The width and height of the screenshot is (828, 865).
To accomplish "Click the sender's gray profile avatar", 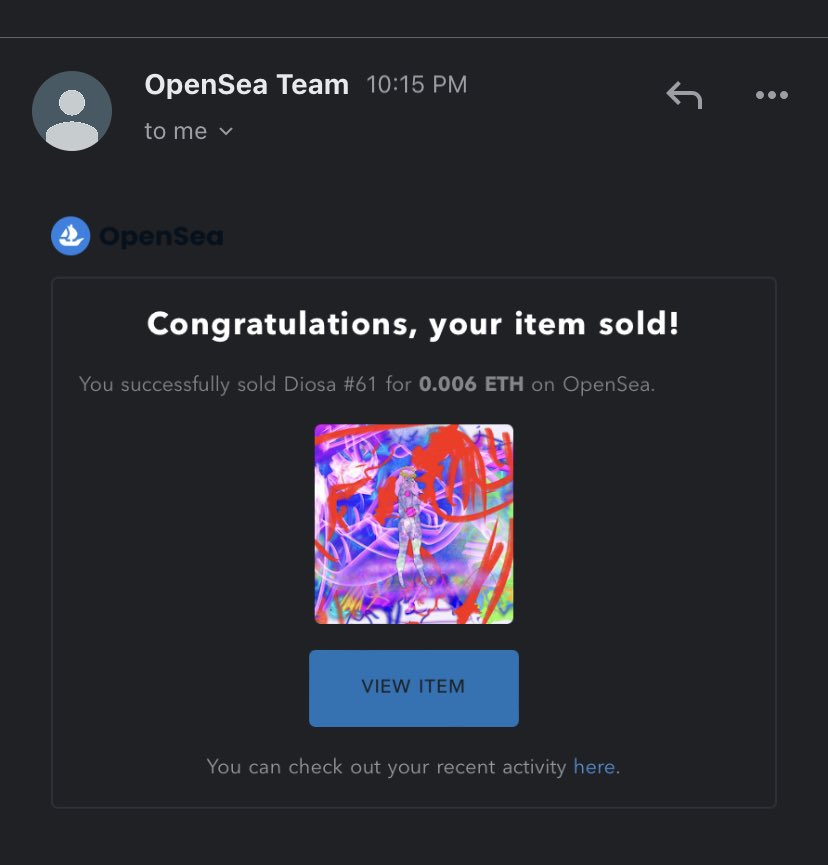I will pyautogui.click(x=72, y=111).
